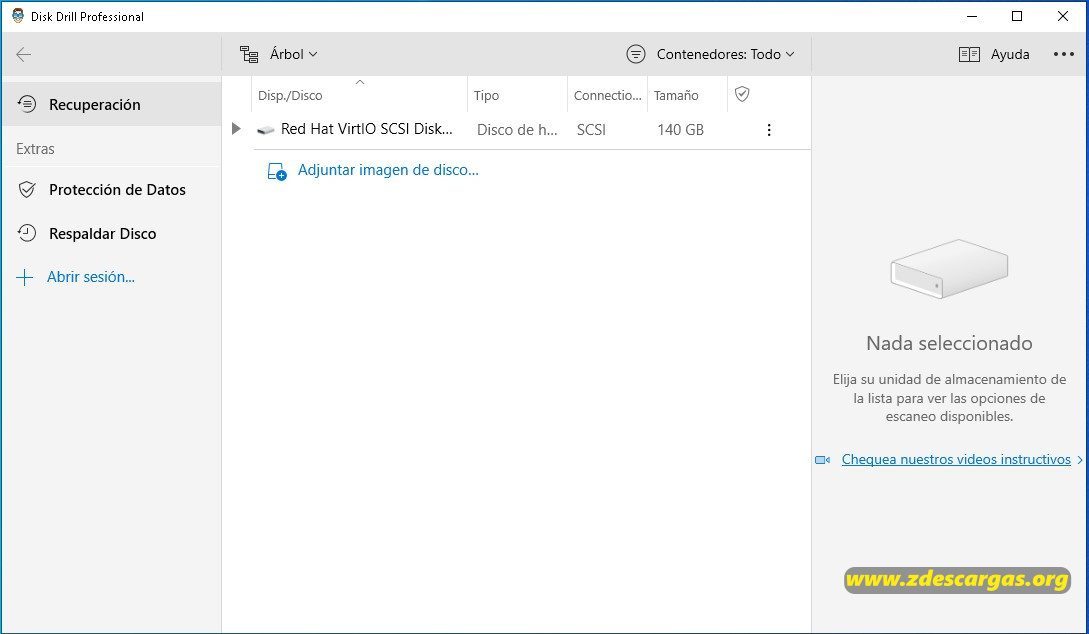Click the Connectio... column header
Image resolution: width=1089 pixels, height=634 pixels.
pos(607,96)
